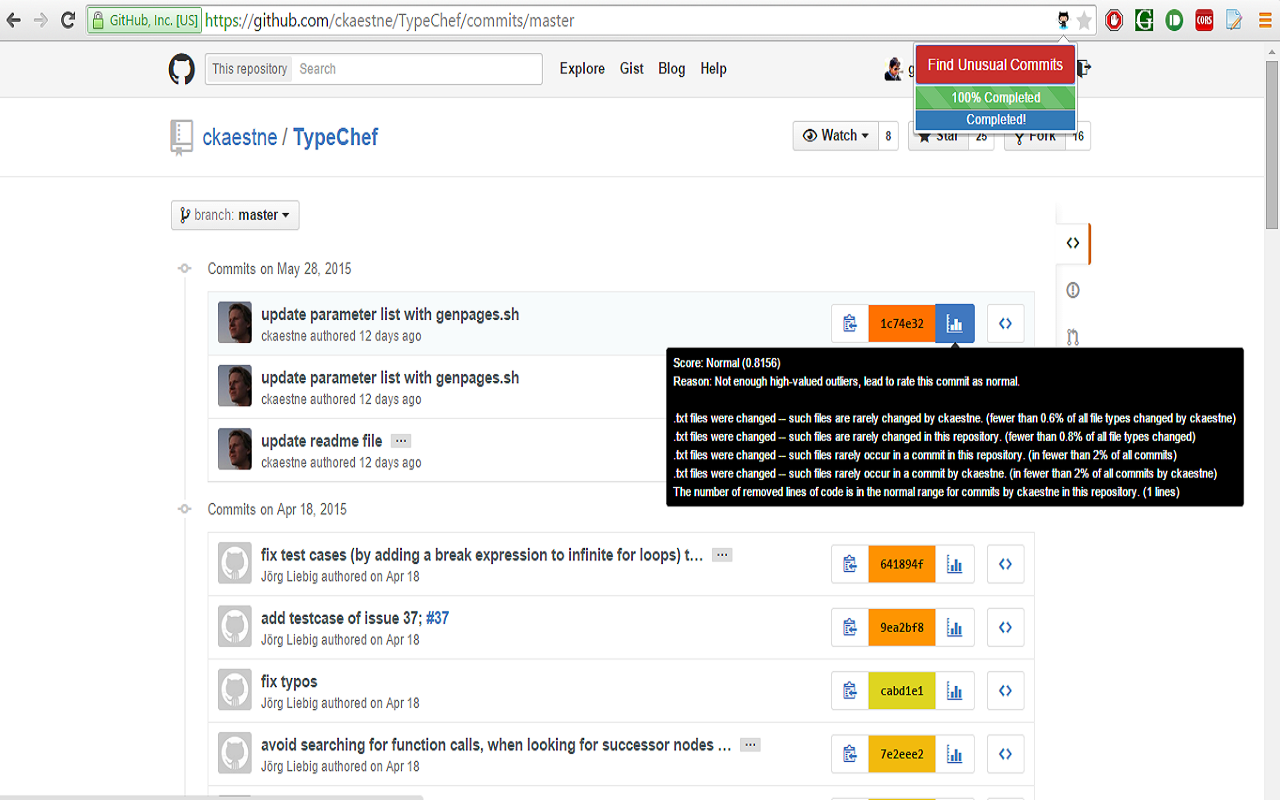Click the CORS extension icon
This screenshot has height=800, width=1280.
tap(1204, 20)
